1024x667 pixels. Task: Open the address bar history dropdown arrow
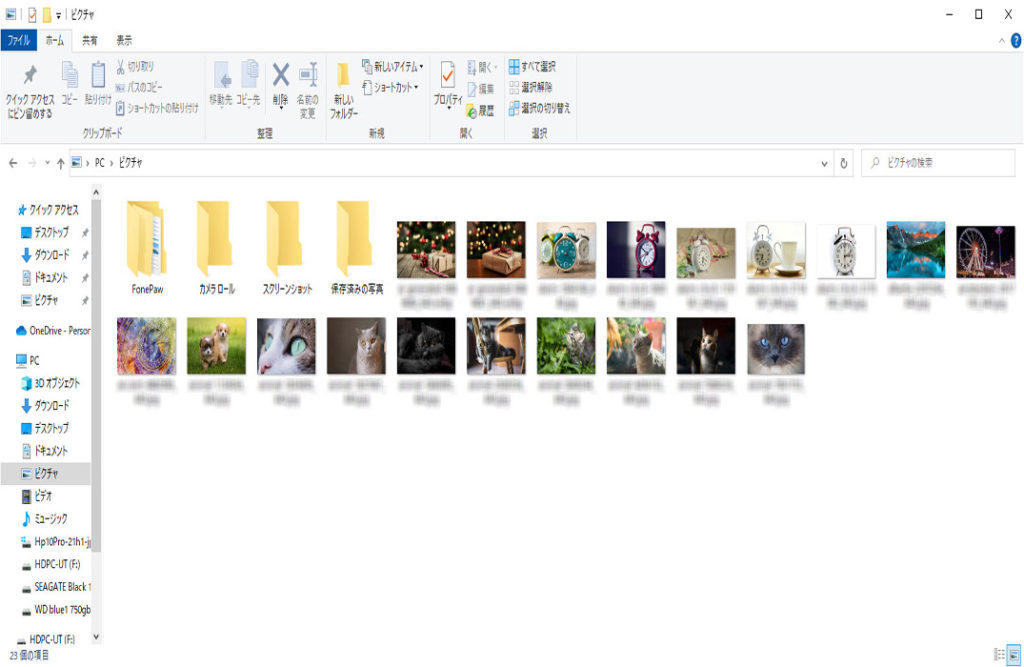[824, 163]
